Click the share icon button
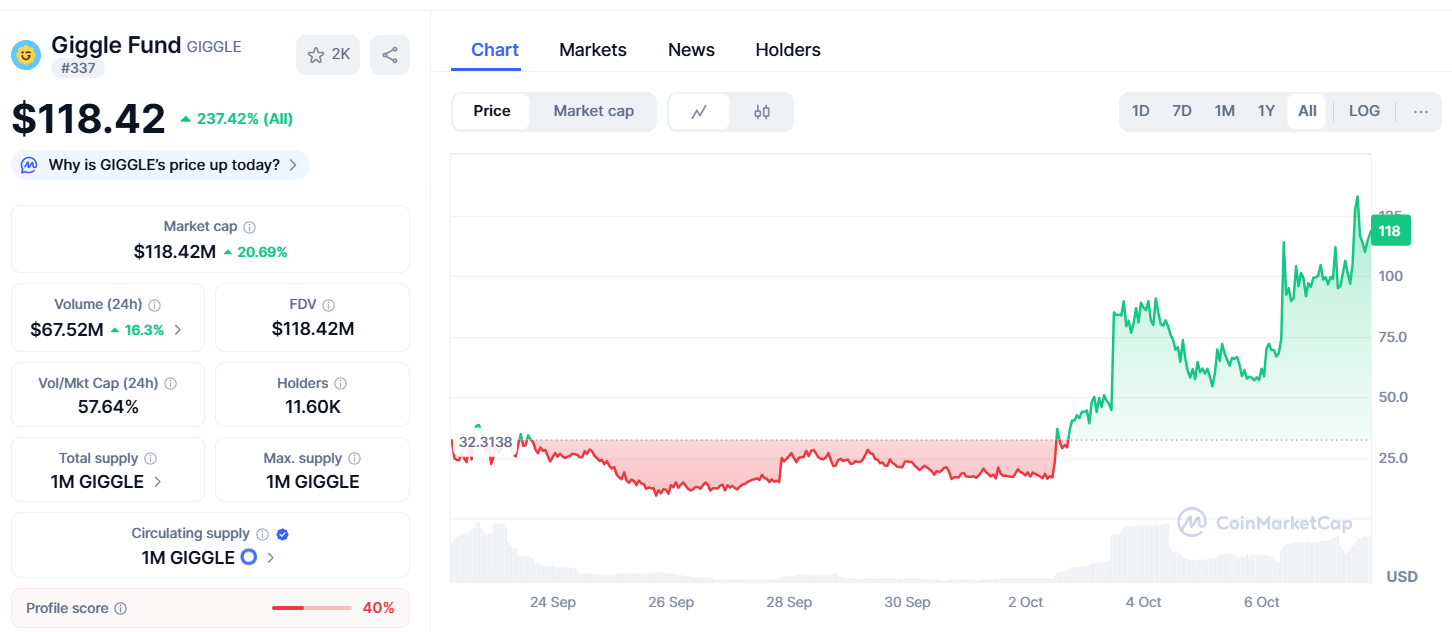The image size is (1452, 632). (x=390, y=55)
